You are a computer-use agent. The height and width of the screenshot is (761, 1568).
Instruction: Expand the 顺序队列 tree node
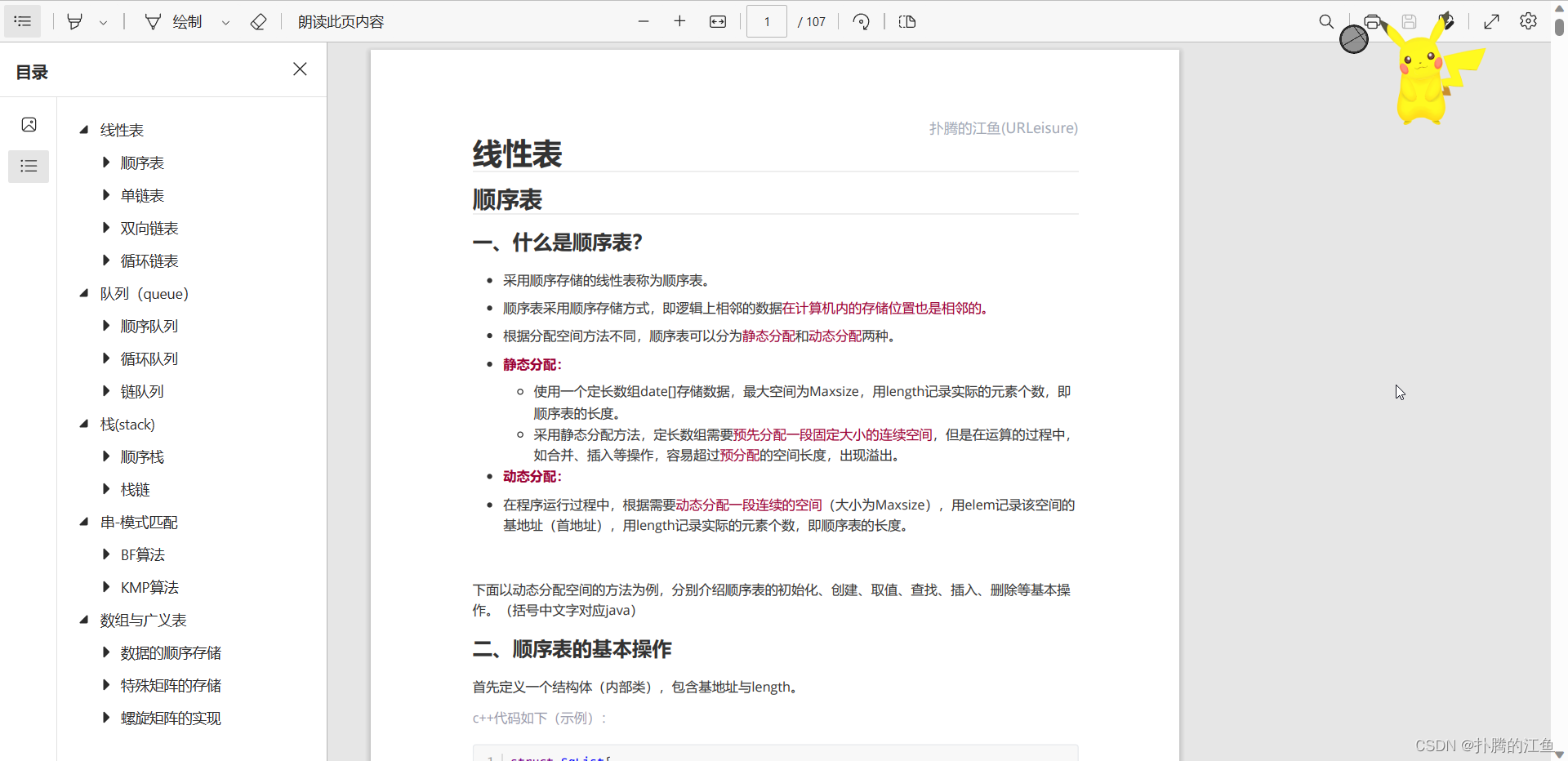click(x=105, y=326)
